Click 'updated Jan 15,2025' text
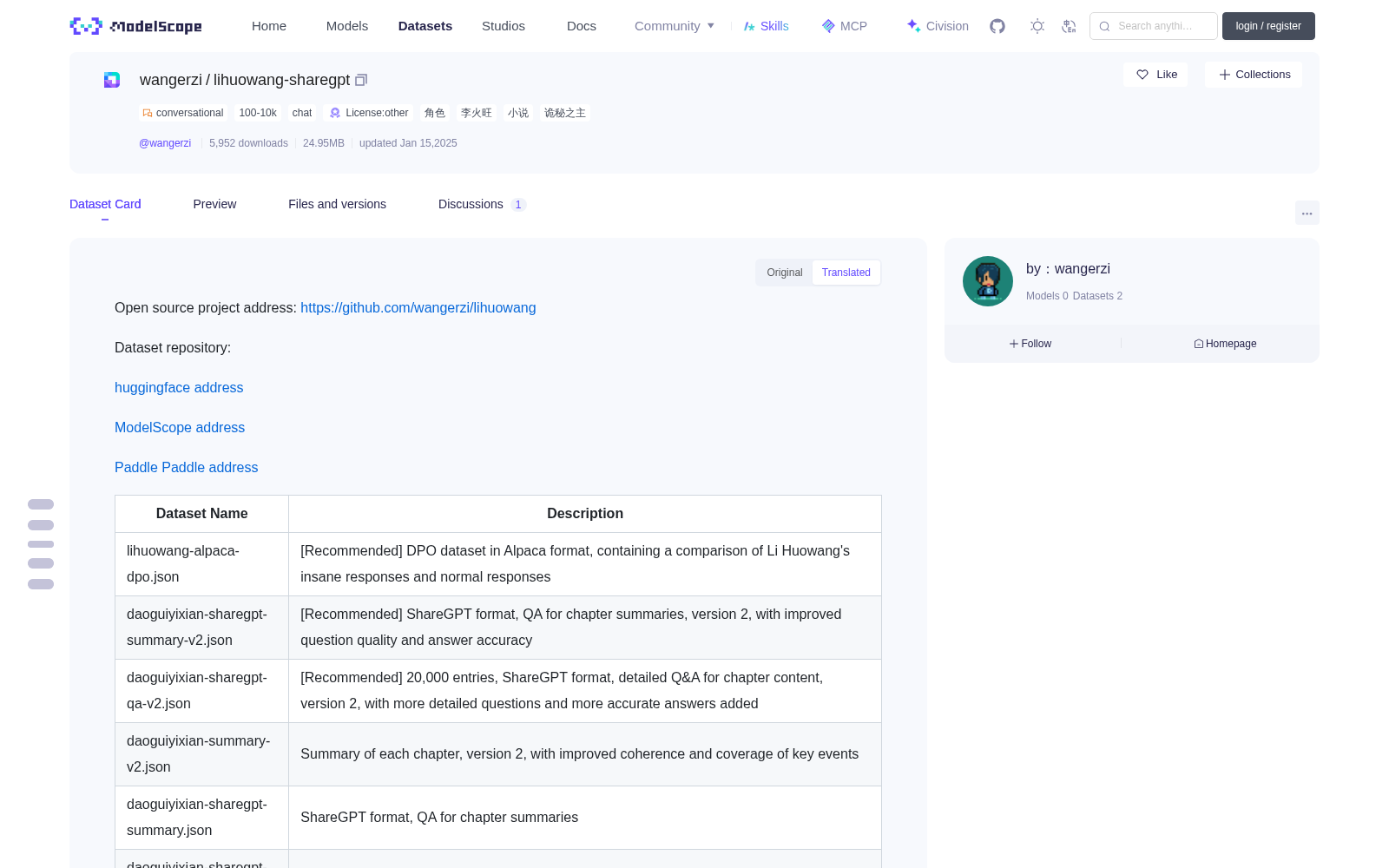The image size is (1389, 868). click(x=408, y=143)
